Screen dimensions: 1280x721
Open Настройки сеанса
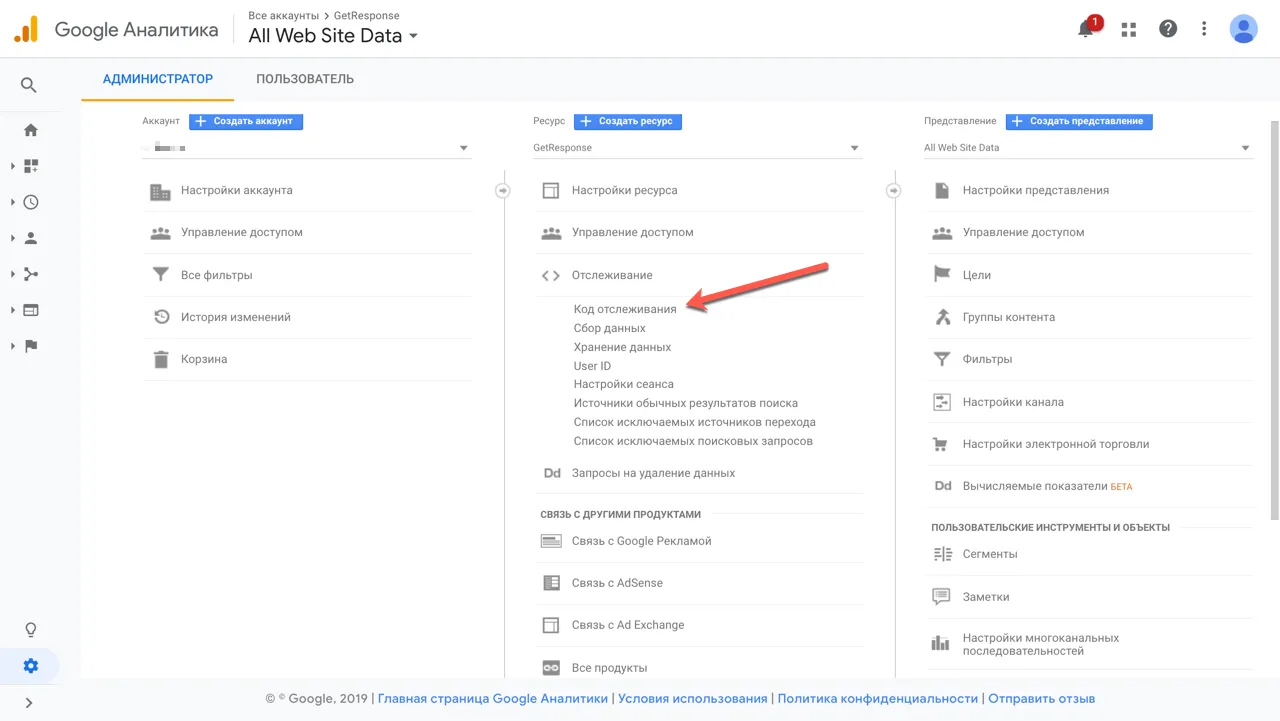624,384
